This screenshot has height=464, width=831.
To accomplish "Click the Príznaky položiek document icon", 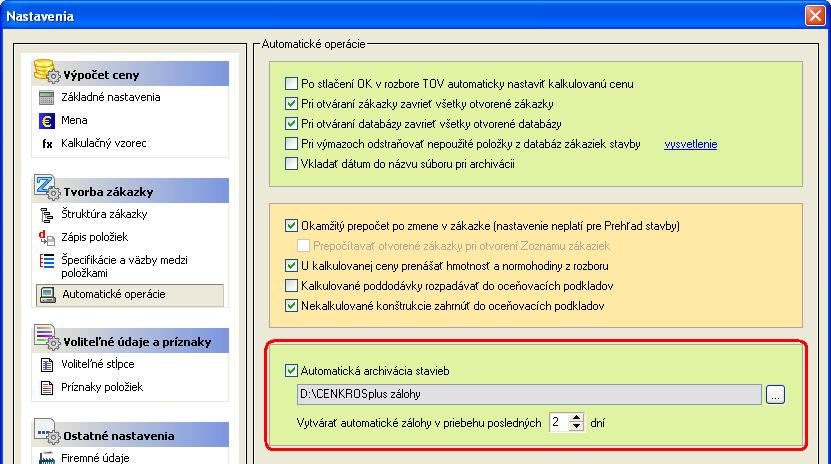I will (47, 388).
